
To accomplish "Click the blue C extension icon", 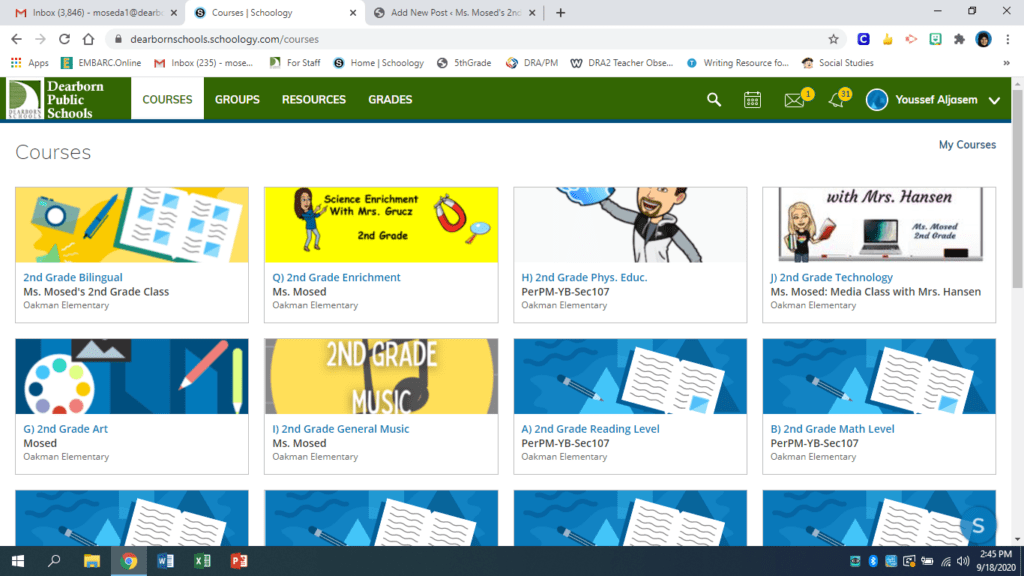I will tap(863, 39).
